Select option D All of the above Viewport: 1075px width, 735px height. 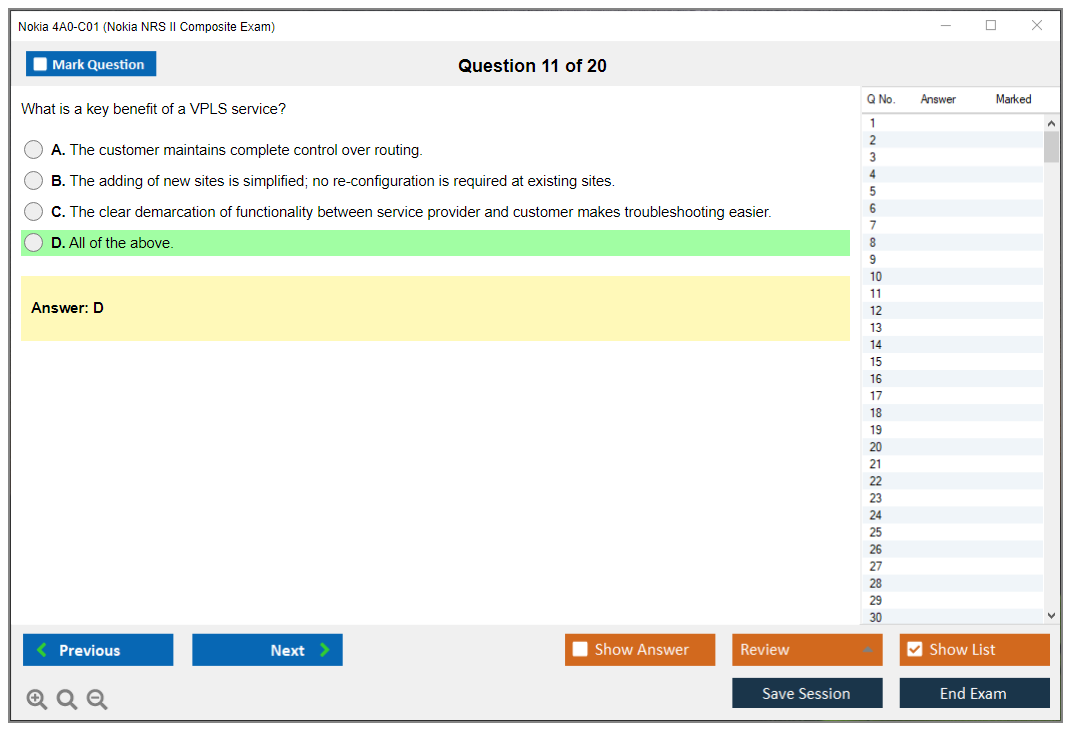(x=34, y=243)
